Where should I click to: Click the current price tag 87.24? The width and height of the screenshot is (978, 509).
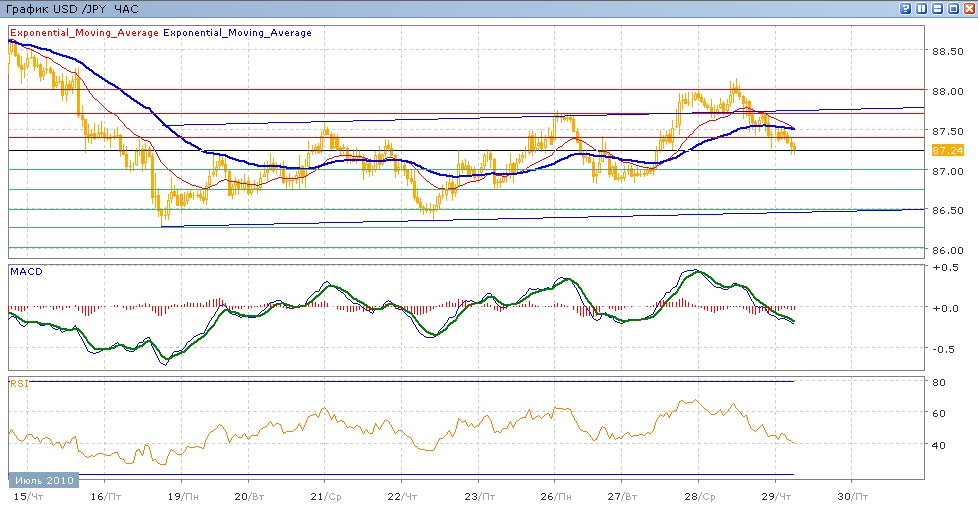click(946, 150)
